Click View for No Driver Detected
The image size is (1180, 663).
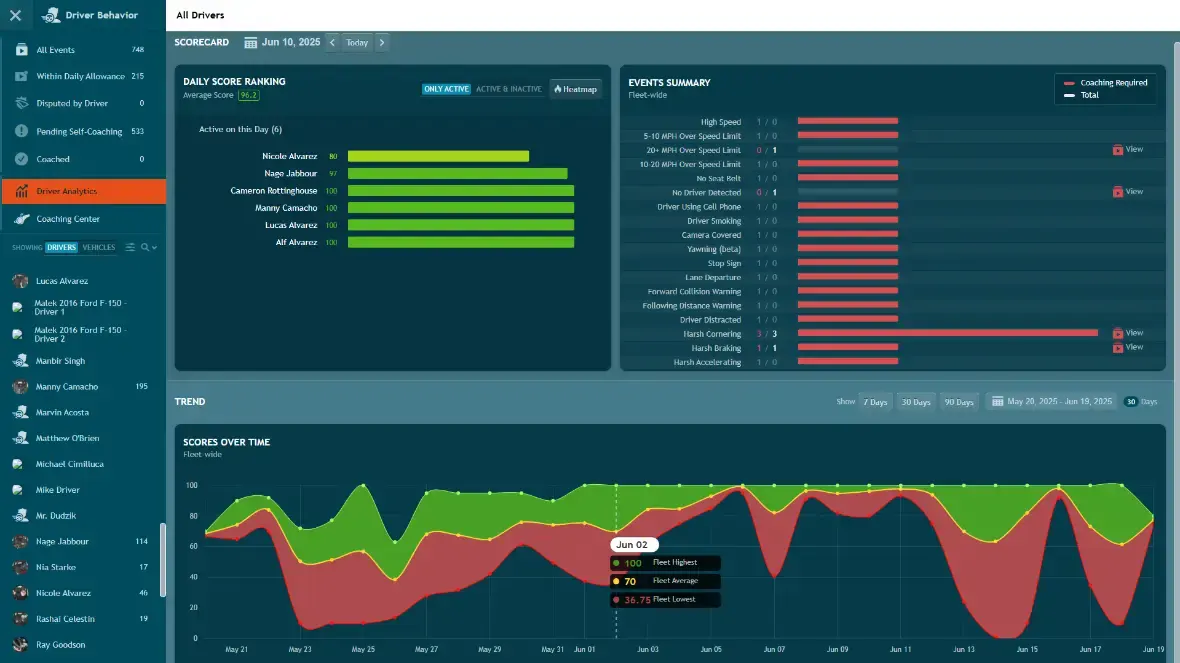pos(1127,192)
